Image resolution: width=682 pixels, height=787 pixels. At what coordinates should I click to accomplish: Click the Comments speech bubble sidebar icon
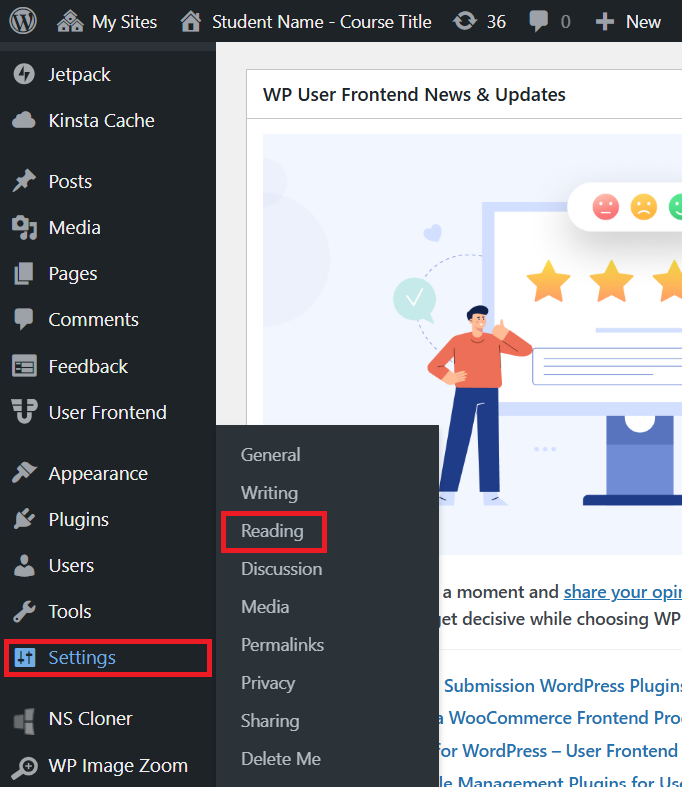[24, 319]
